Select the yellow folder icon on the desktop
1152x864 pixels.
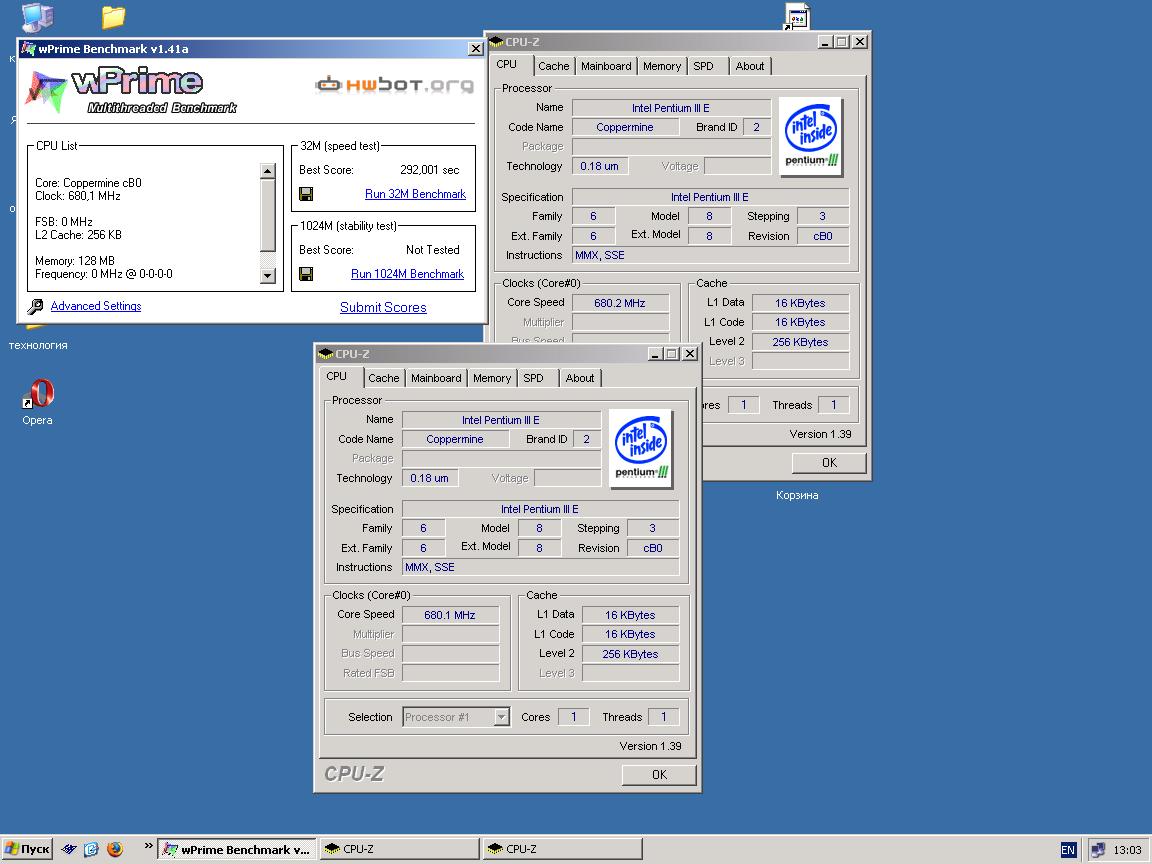tap(113, 16)
